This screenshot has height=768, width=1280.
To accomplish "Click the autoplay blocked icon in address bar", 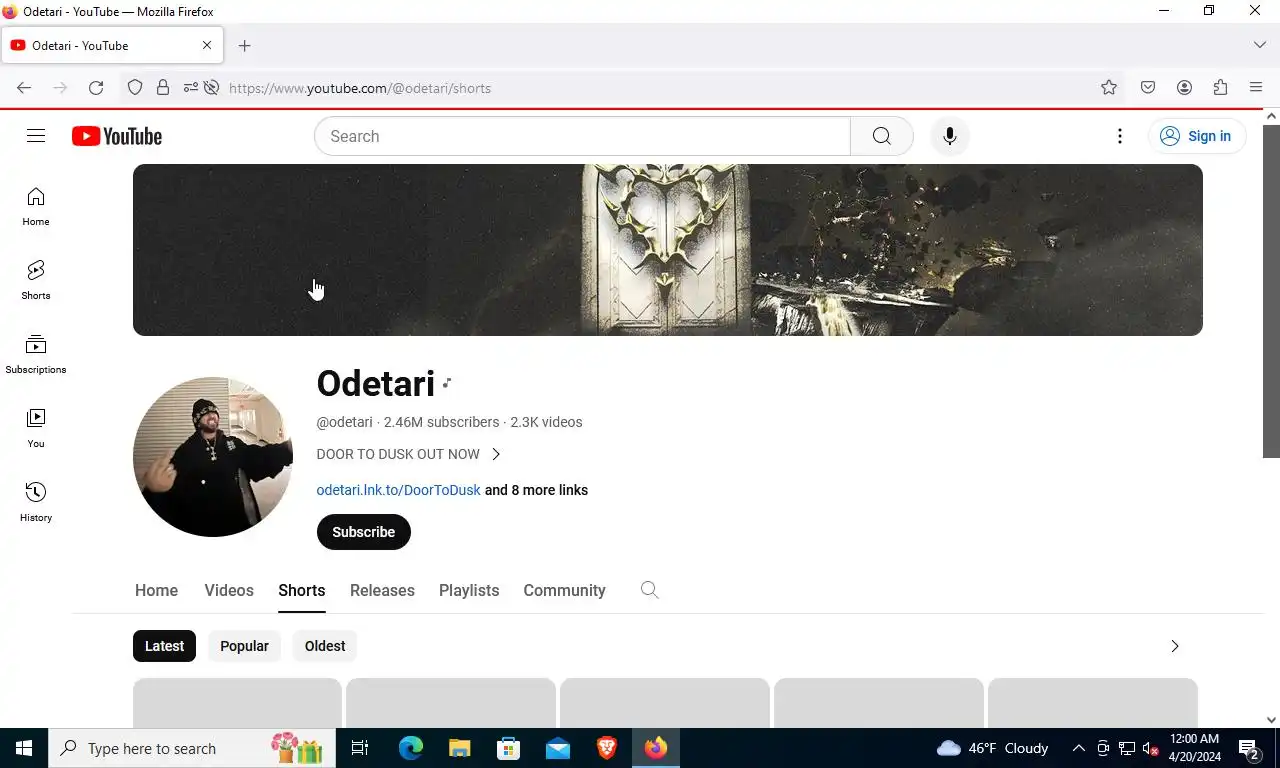I will 212,88.
